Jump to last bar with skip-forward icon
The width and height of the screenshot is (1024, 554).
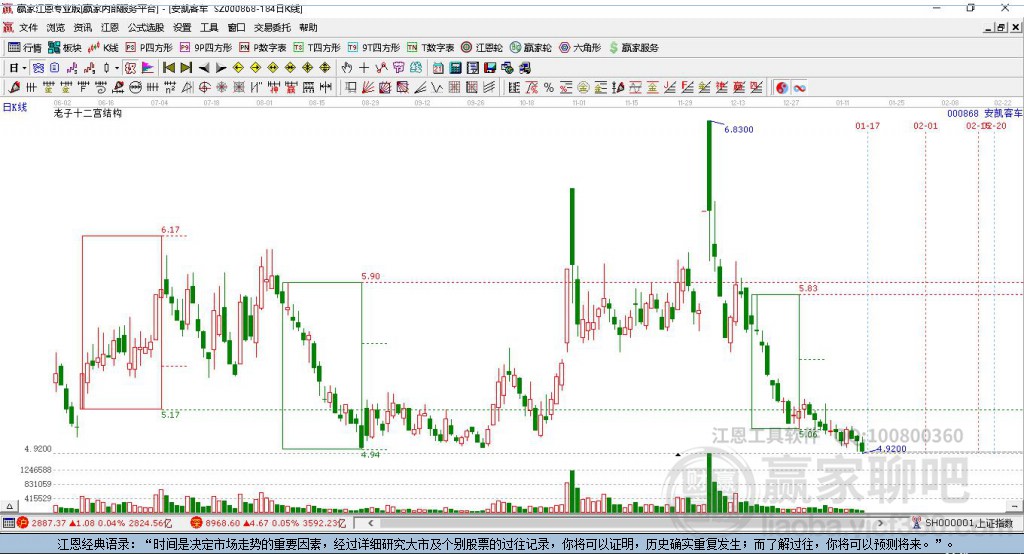[x=186, y=67]
